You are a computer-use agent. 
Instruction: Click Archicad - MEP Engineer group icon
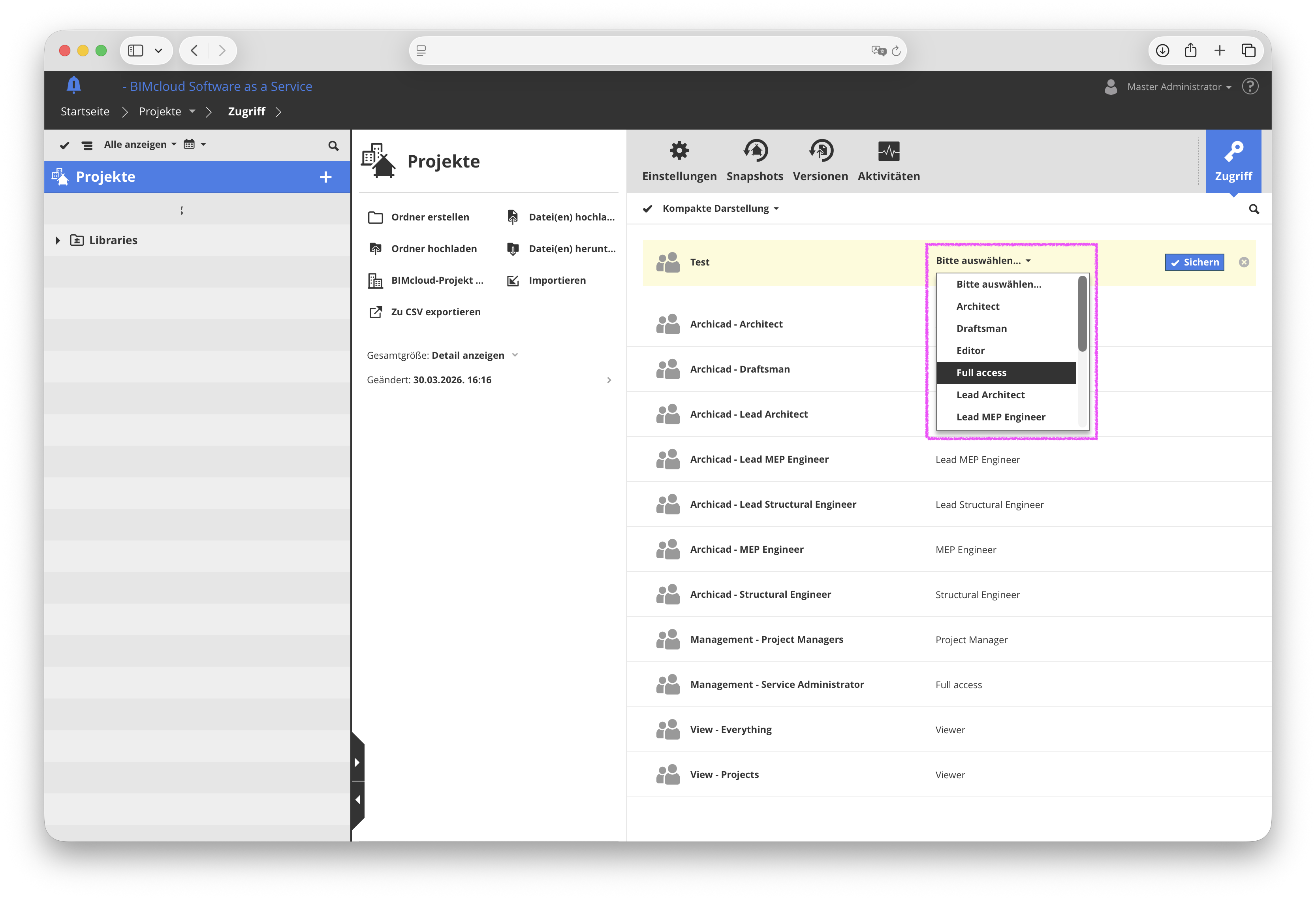pos(667,550)
